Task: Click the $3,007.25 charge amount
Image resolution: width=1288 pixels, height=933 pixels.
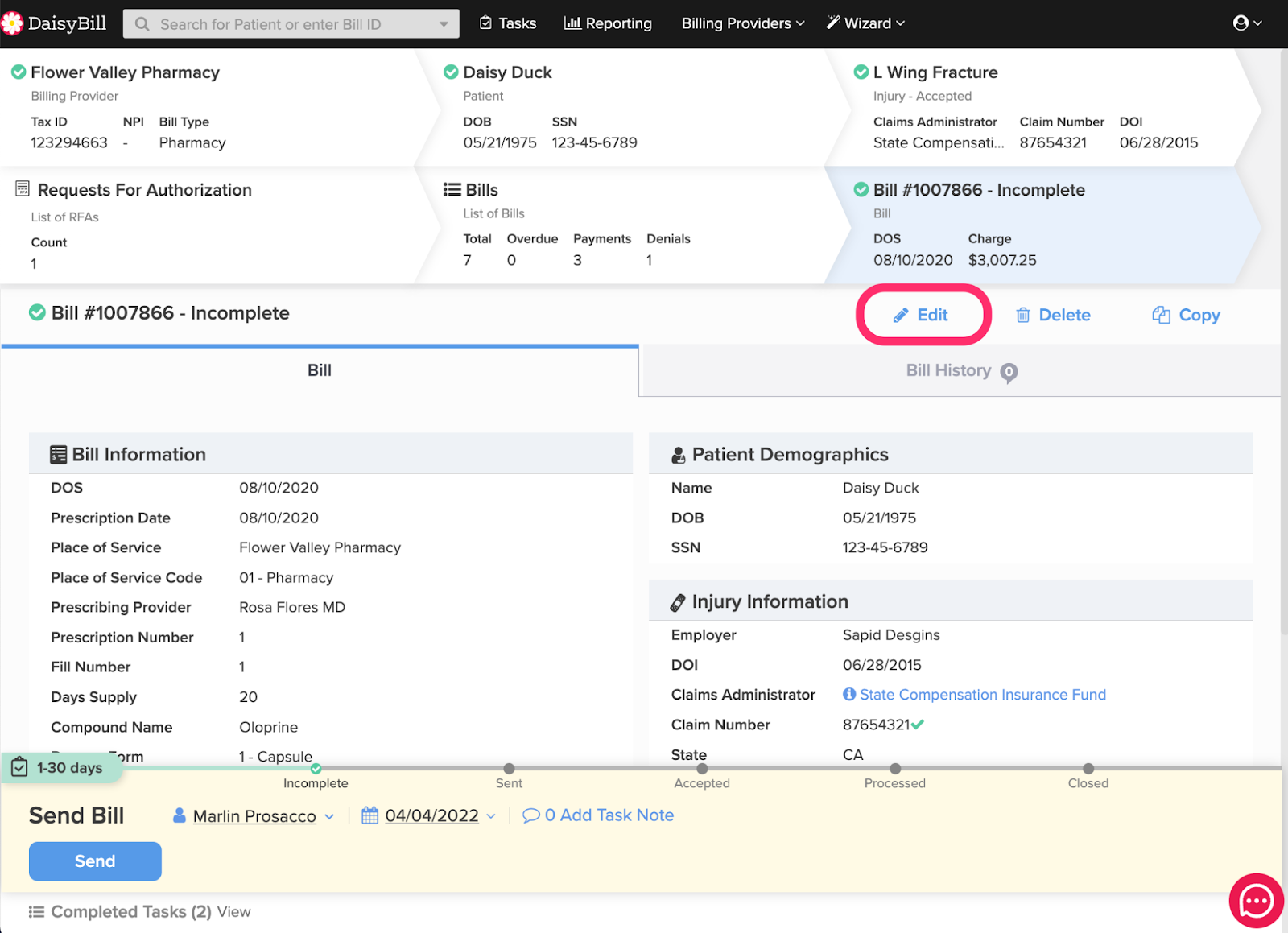Action: 1002,260
